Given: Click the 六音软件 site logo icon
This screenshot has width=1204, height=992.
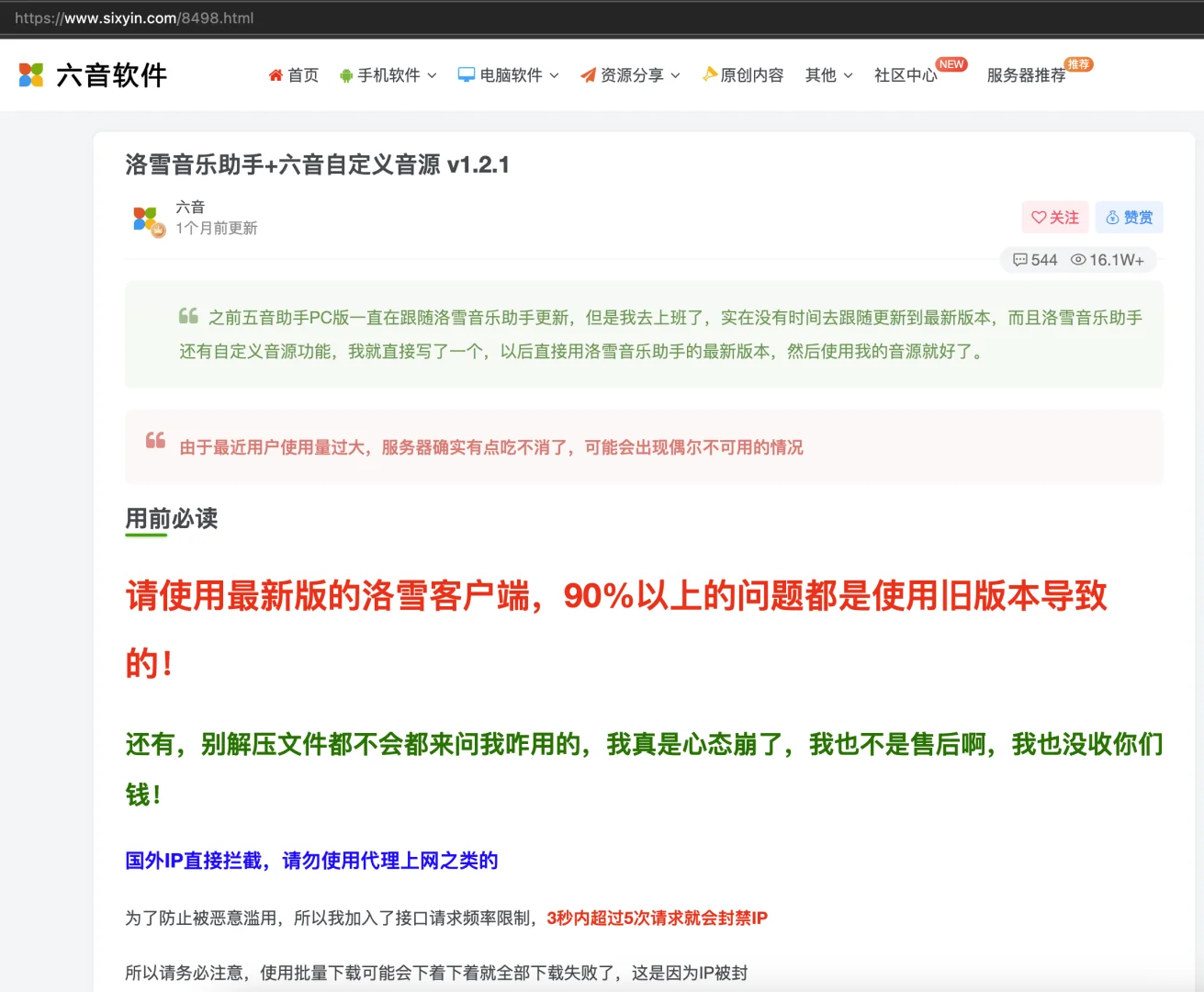Looking at the screenshot, I should click(x=30, y=74).
